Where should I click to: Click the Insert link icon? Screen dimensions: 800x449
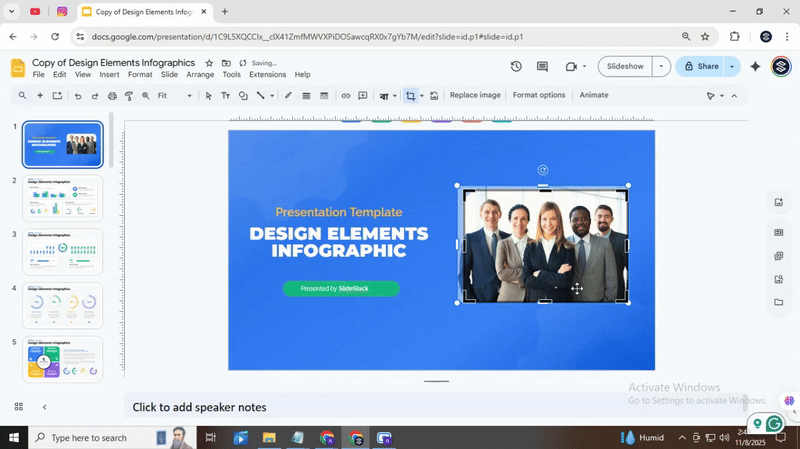click(x=346, y=96)
